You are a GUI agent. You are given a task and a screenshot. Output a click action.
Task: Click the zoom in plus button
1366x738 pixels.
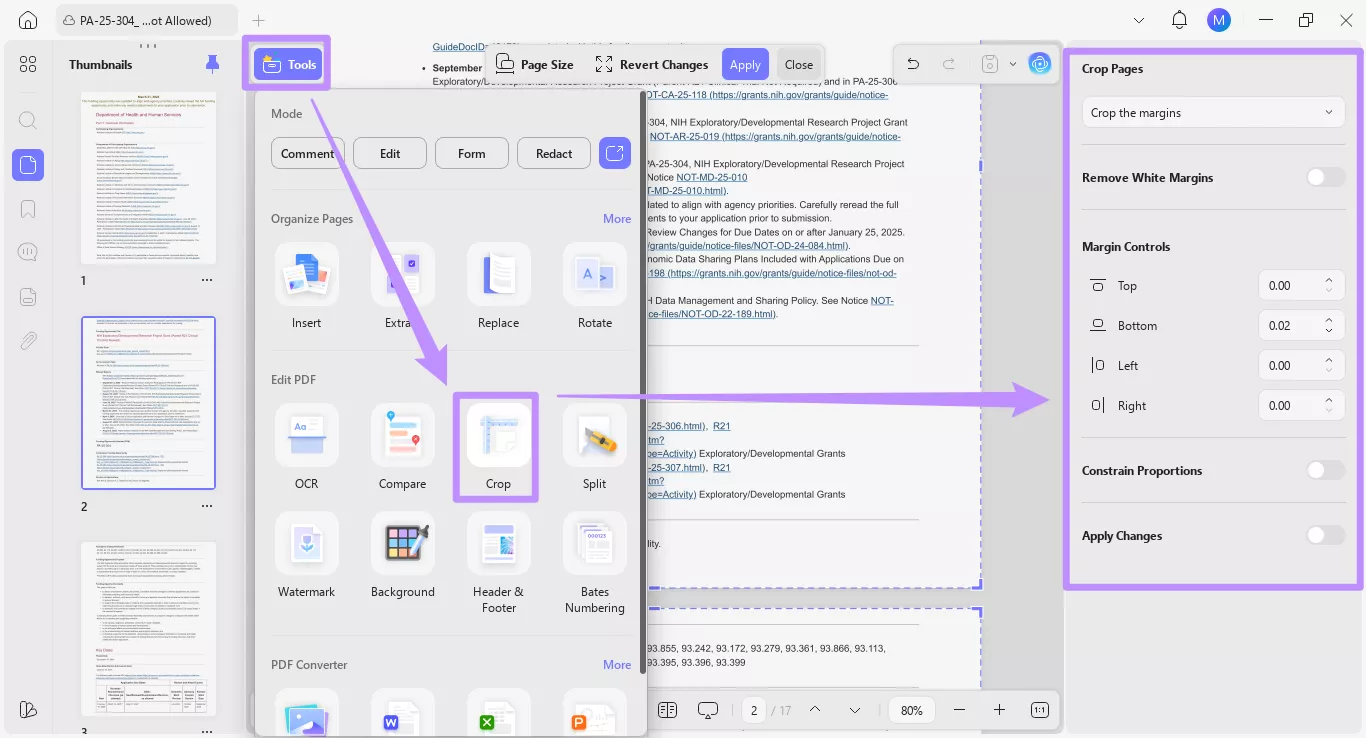pos(999,710)
